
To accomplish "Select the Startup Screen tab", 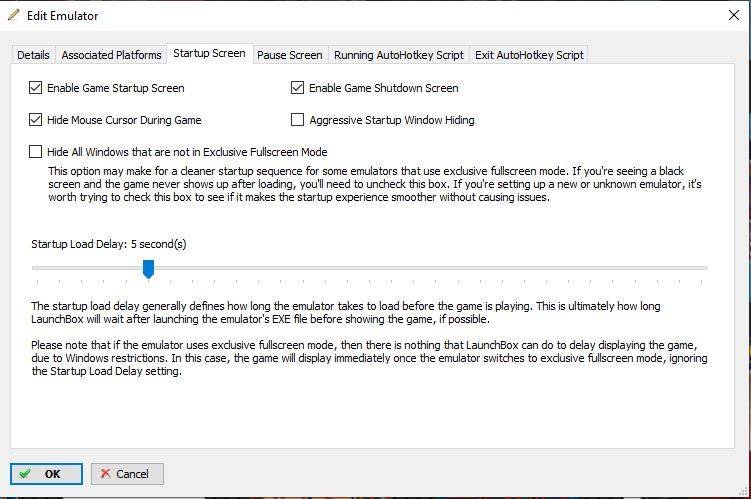I will coord(209,53).
